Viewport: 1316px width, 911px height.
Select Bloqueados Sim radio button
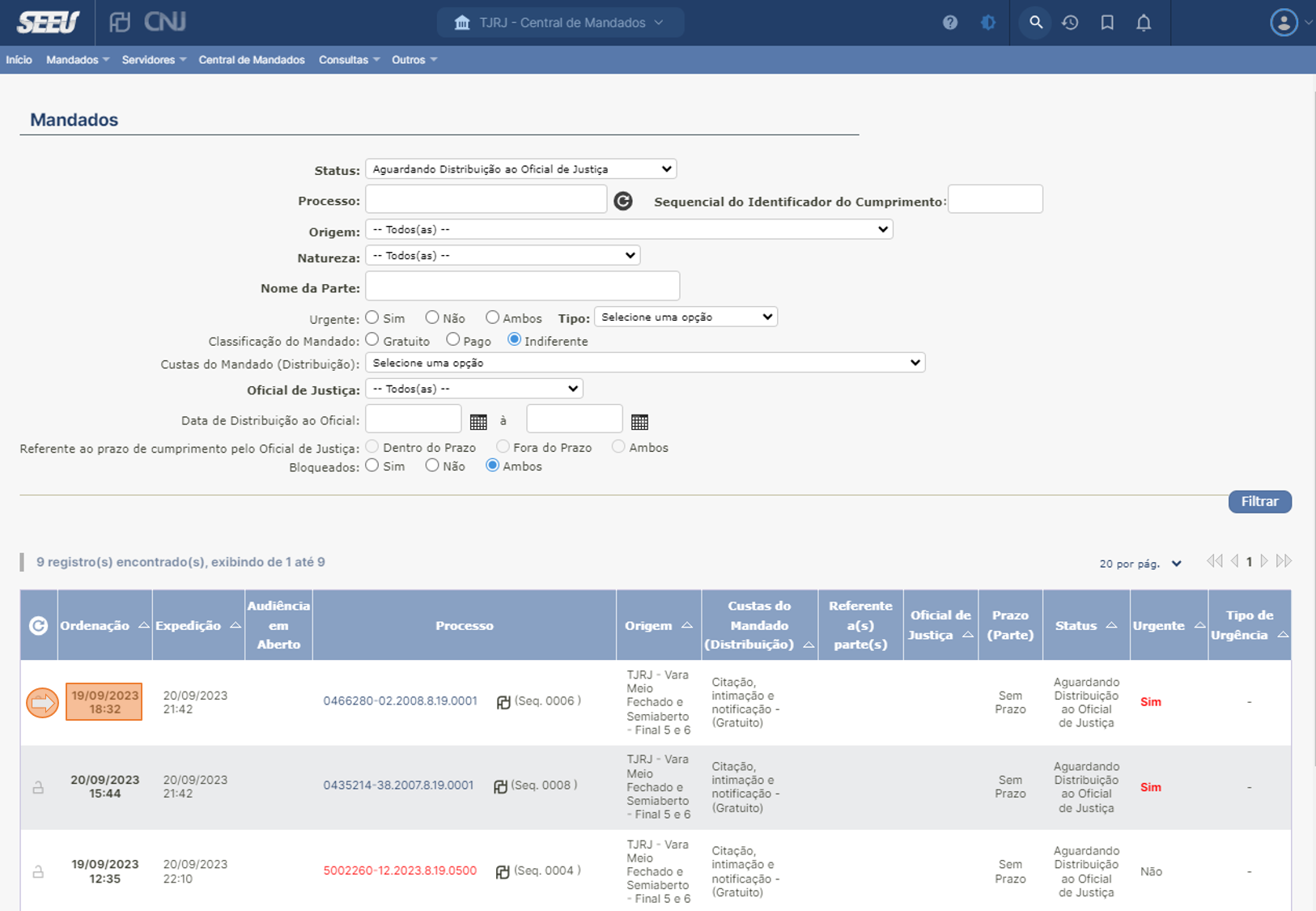click(372, 466)
